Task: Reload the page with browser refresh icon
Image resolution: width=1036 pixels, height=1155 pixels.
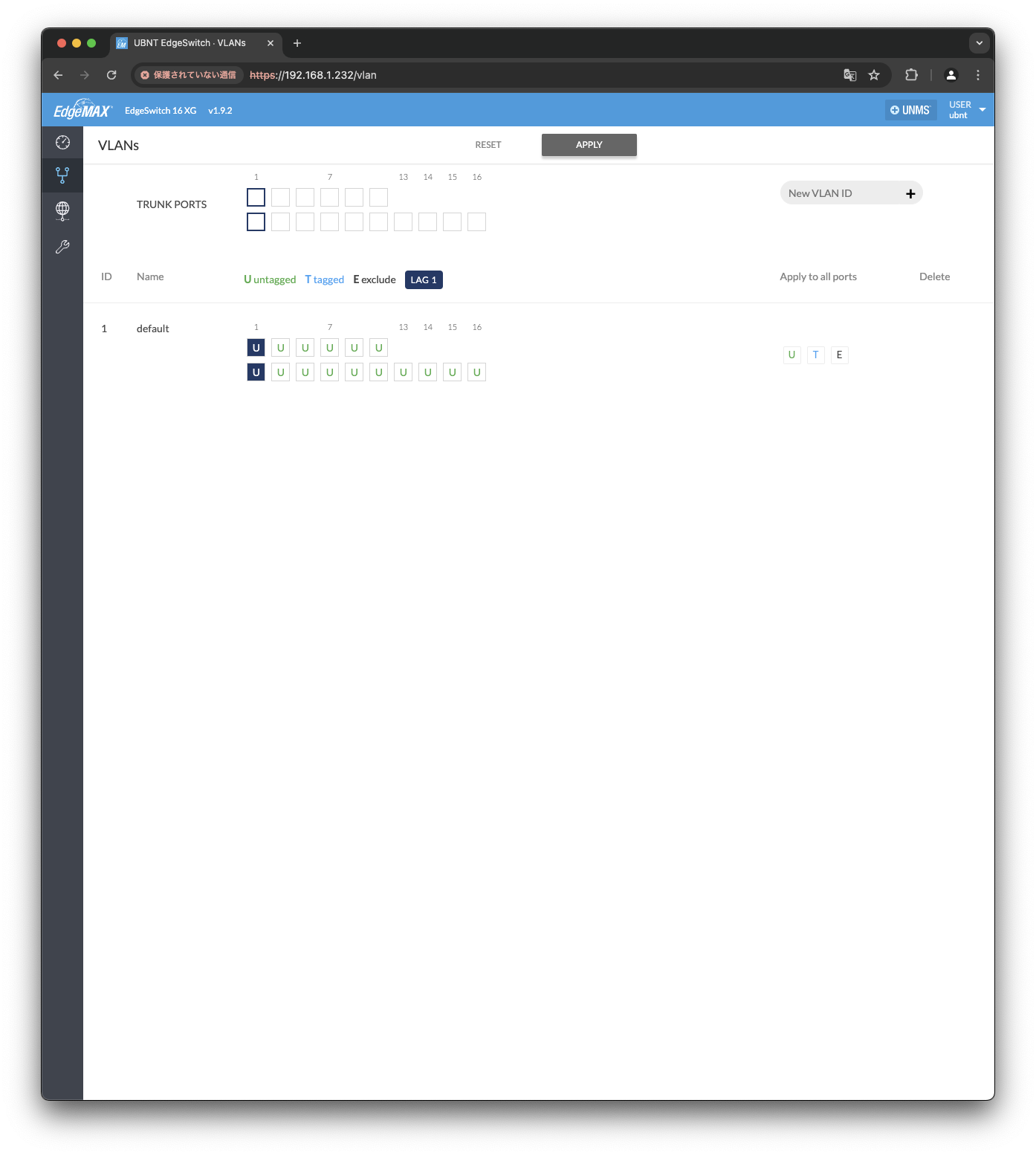Action: pyautogui.click(x=111, y=75)
